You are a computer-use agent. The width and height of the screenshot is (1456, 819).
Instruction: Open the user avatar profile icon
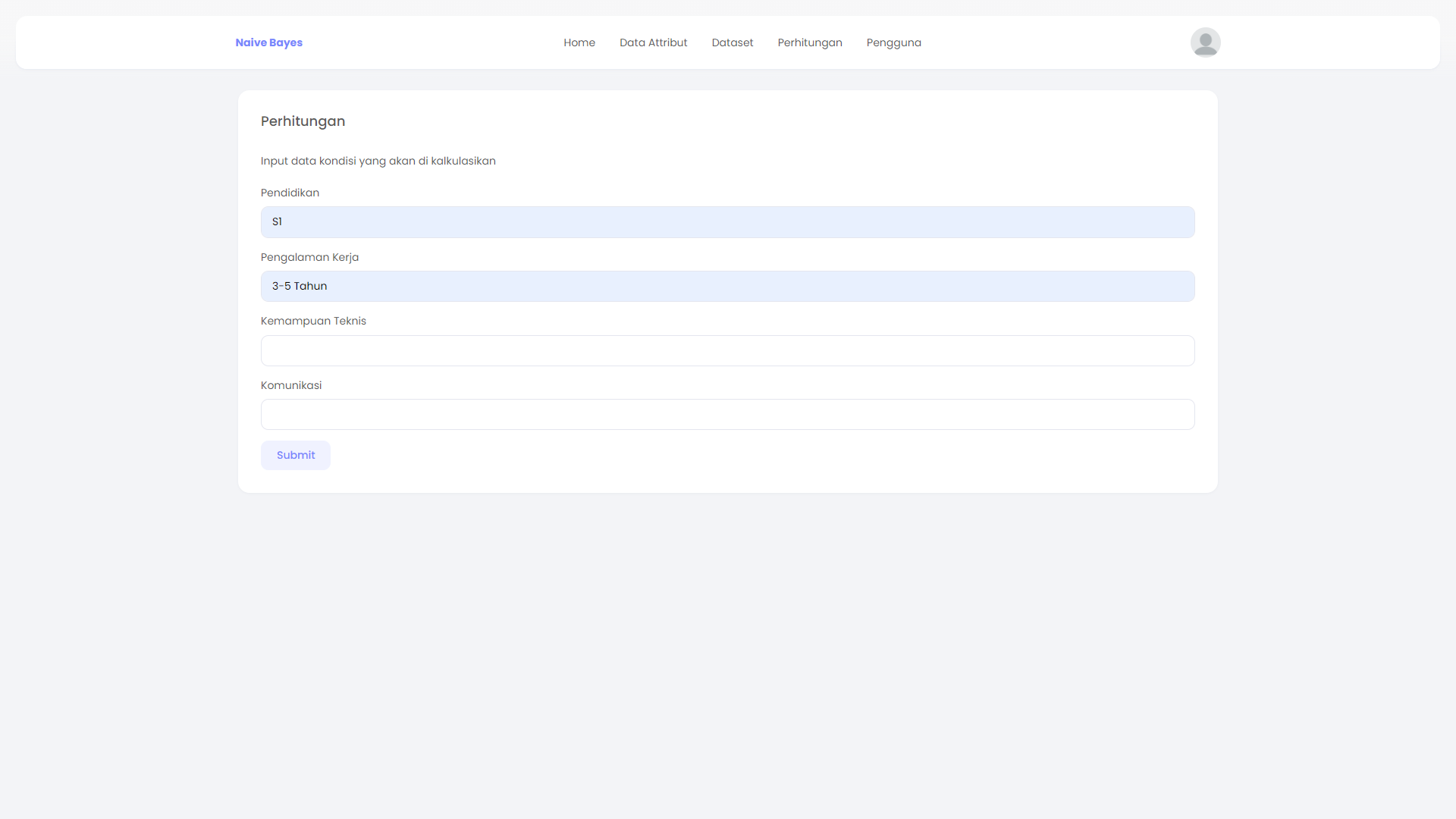tap(1205, 42)
